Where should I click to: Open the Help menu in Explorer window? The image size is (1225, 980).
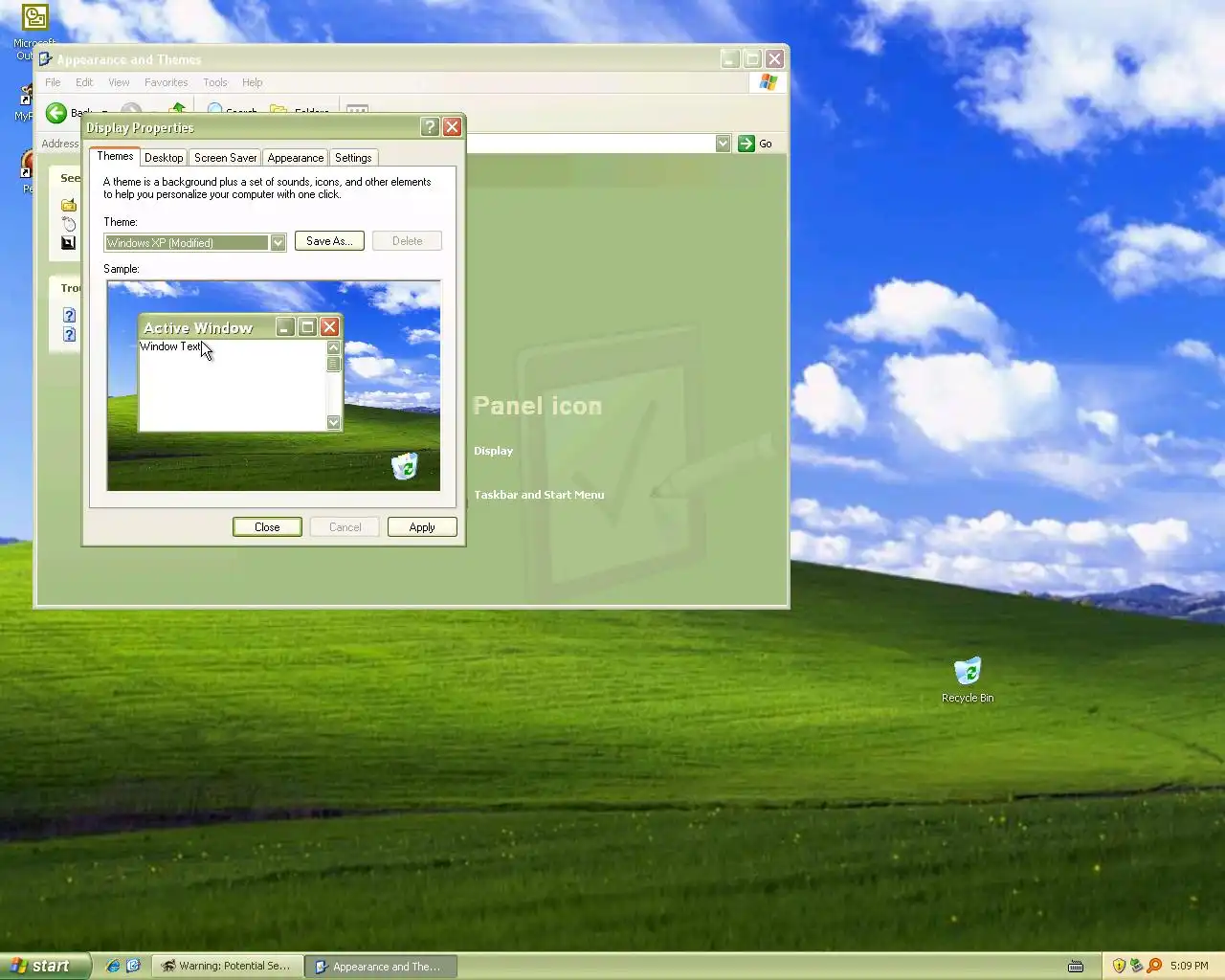[252, 82]
